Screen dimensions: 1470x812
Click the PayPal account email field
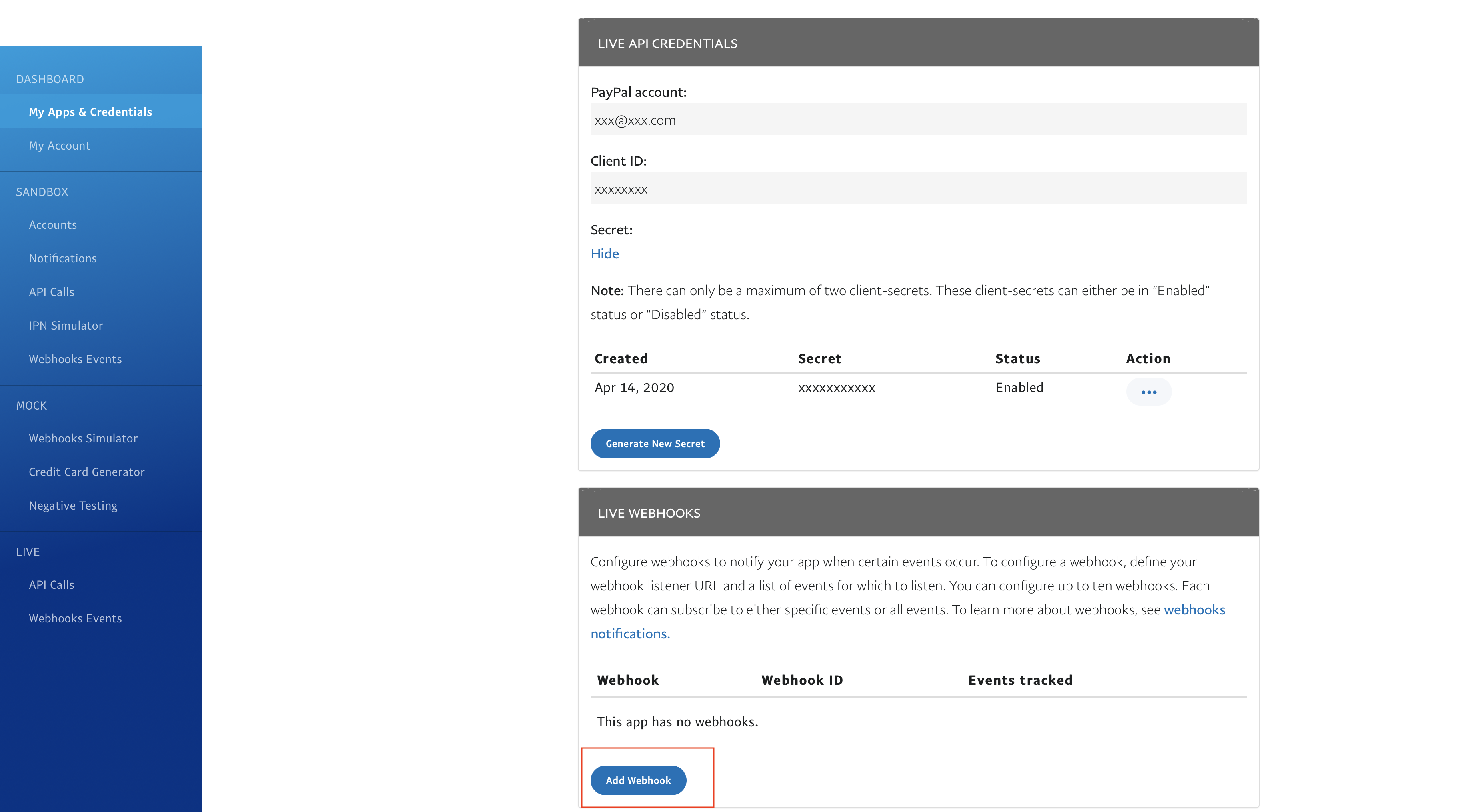917,120
